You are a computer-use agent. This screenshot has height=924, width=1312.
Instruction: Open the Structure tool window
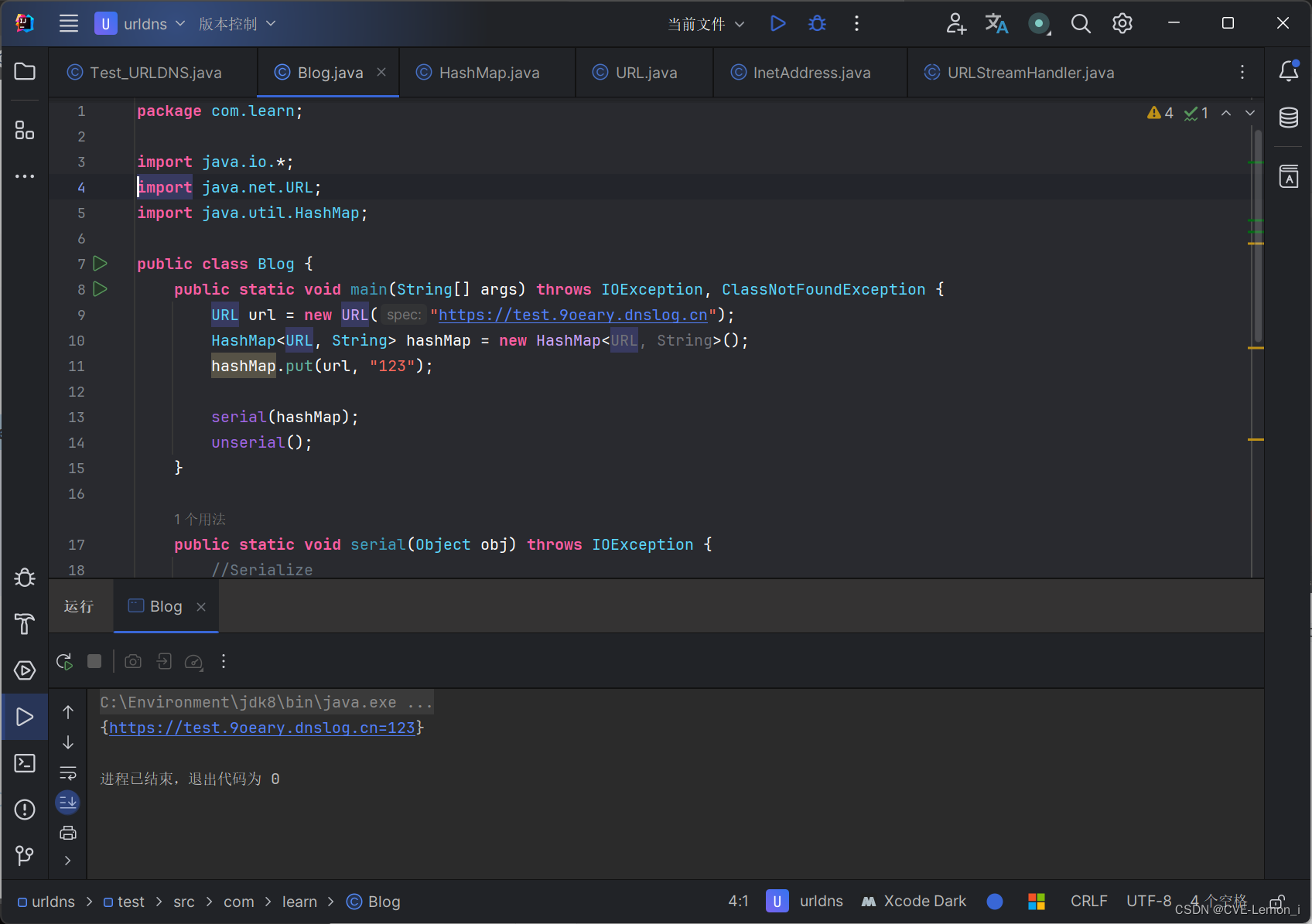point(25,130)
